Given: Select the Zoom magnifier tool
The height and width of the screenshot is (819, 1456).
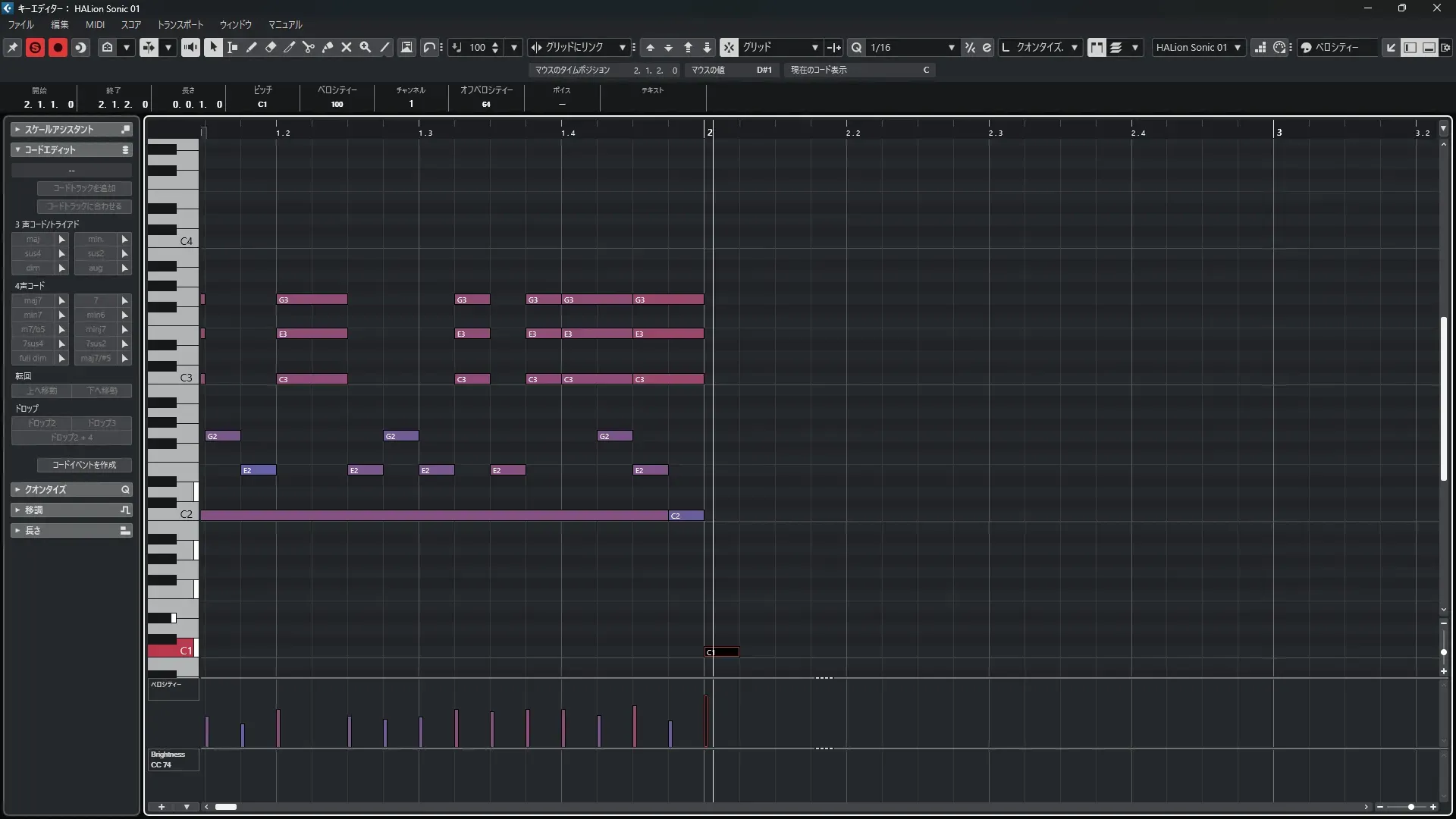Looking at the screenshot, I should pyautogui.click(x=366, y=47).
